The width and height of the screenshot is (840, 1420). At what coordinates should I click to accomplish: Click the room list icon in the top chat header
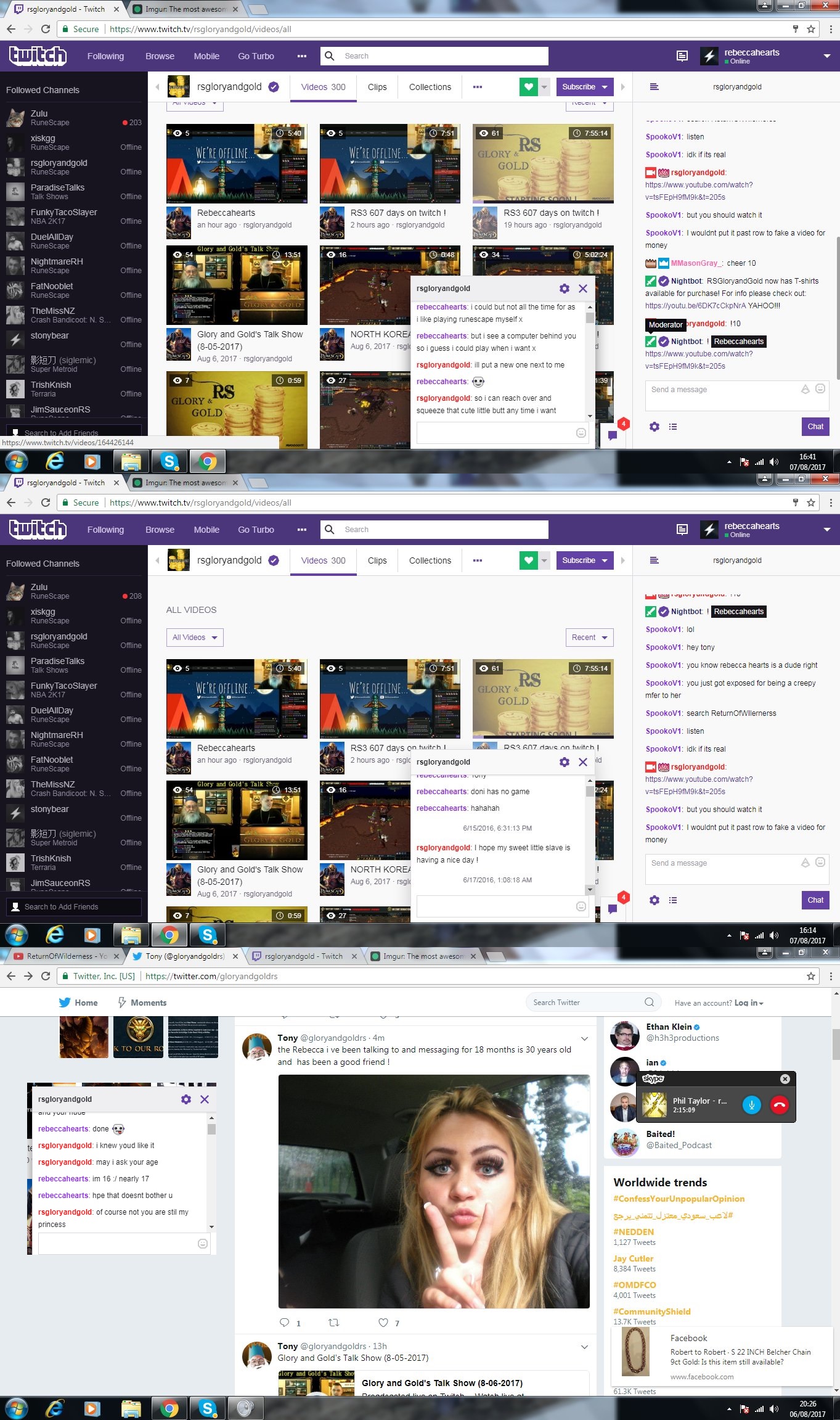point(654,87)
